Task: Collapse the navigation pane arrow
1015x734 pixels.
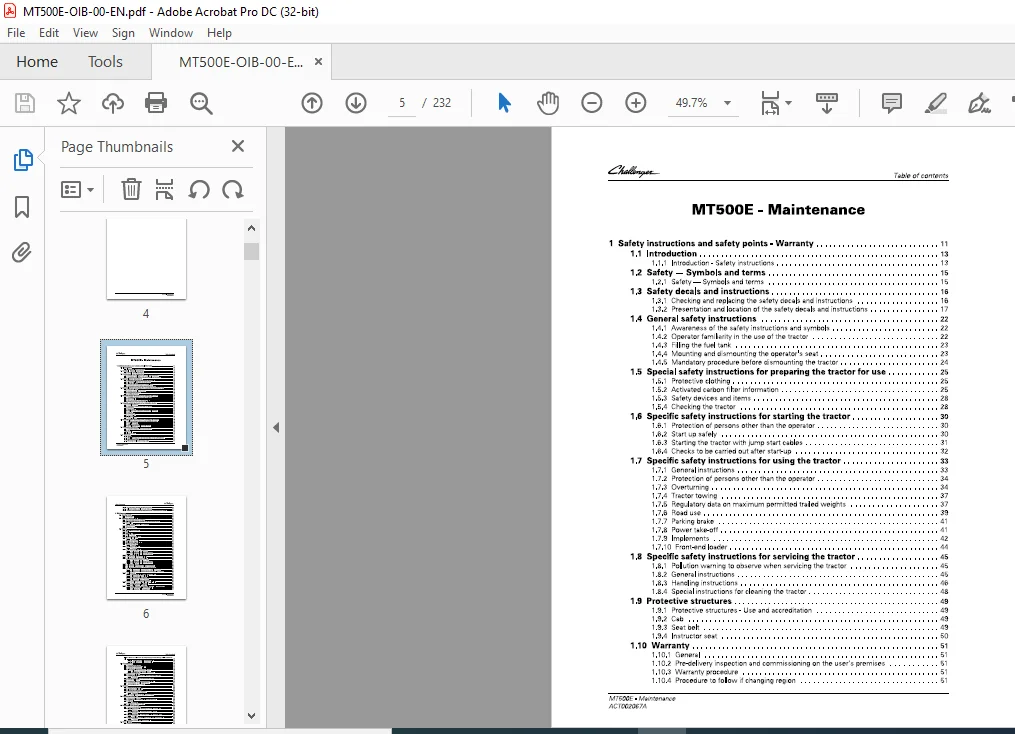Action: coord(276,427)
